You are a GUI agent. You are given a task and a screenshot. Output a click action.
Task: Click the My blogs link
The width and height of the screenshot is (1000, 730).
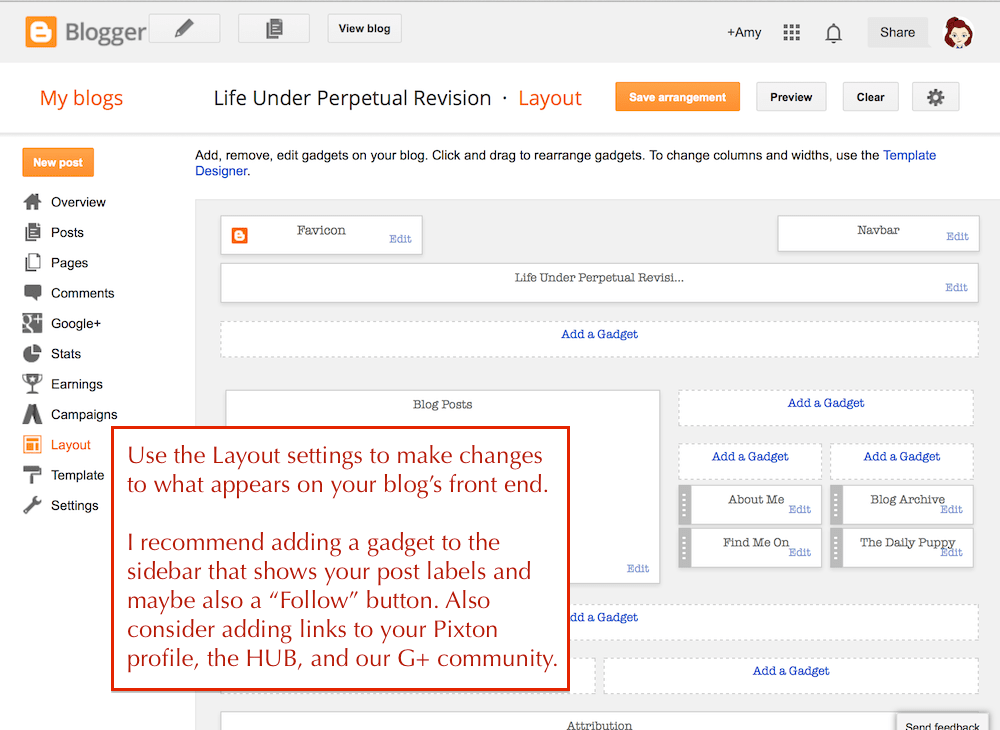(81, 98)
